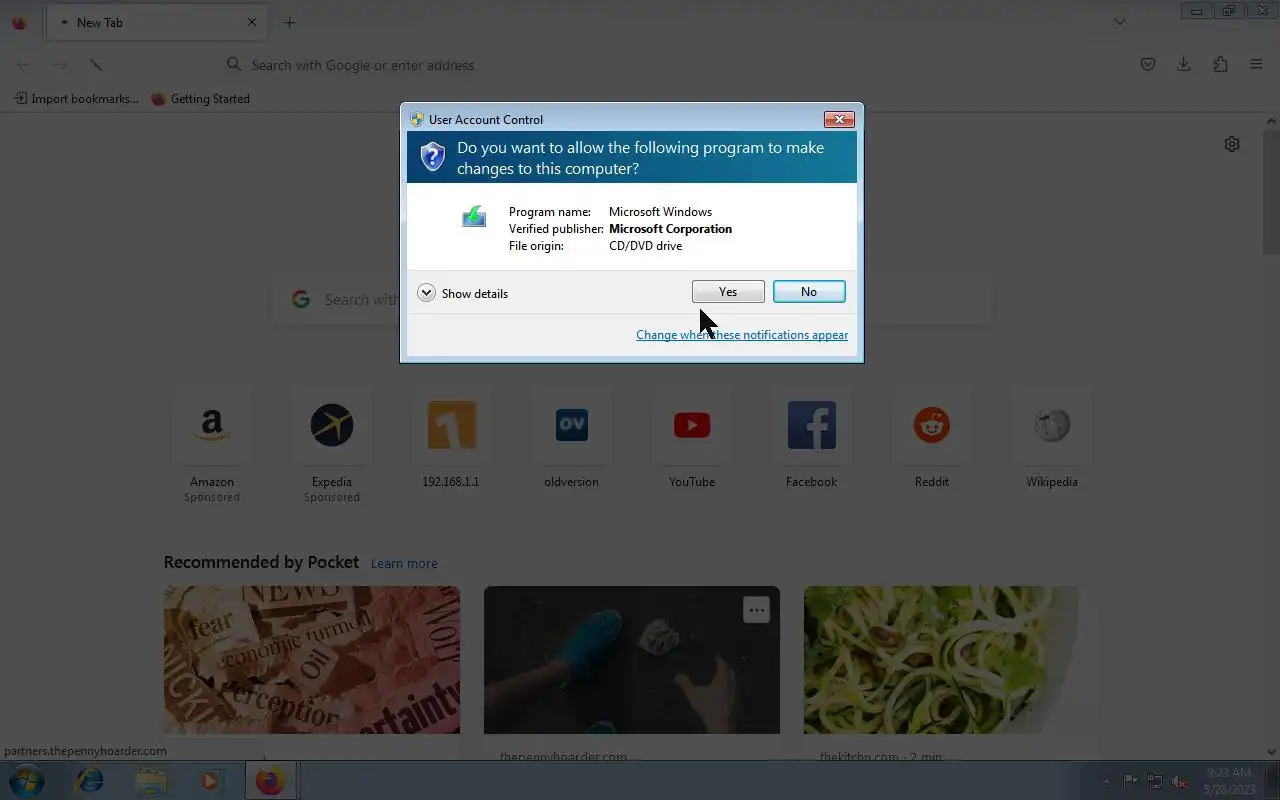Image resolution: width=1280 pixels, height=800 pixels.
Task: Click the Firefox back arrow
Action: [24, 65]
